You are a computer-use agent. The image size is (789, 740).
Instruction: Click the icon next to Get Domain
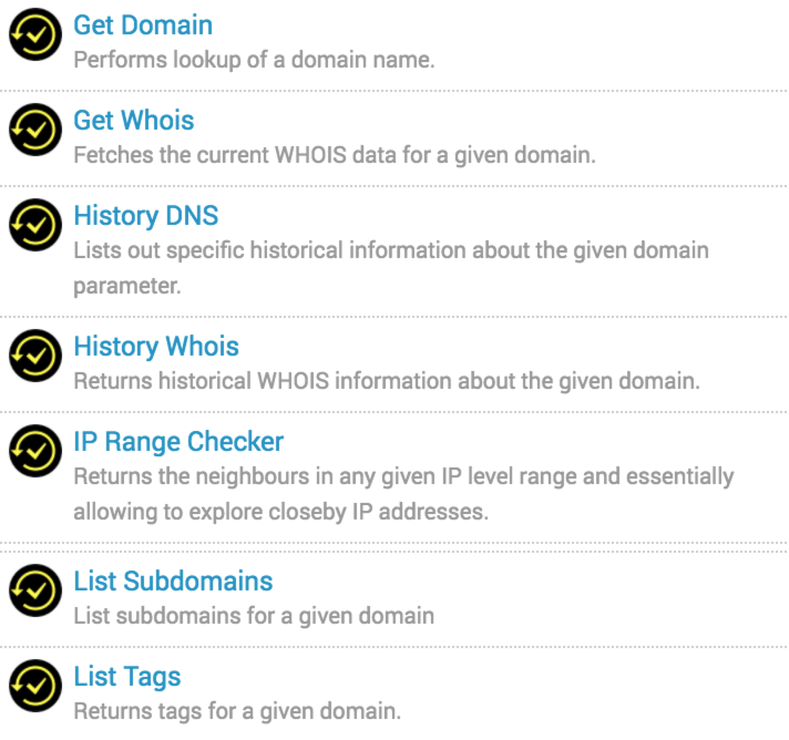35,34
